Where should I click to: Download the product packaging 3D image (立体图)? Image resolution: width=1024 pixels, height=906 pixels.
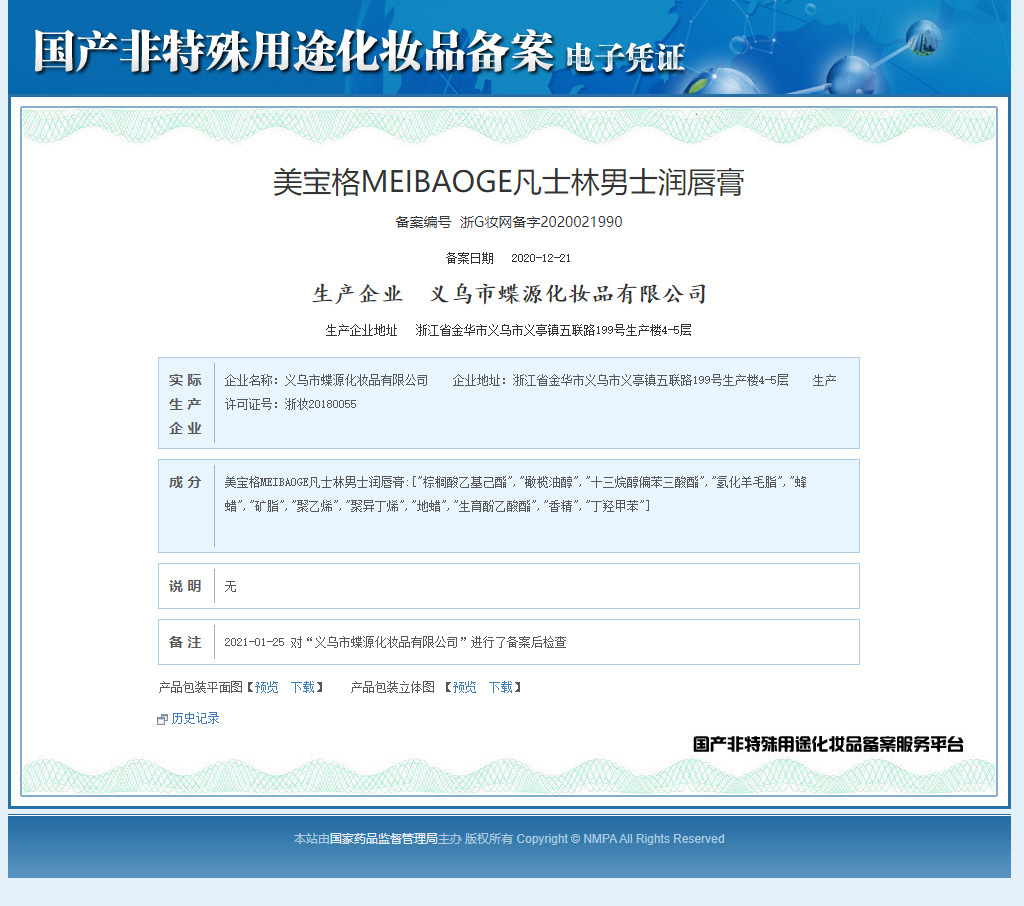coord(501,687)
